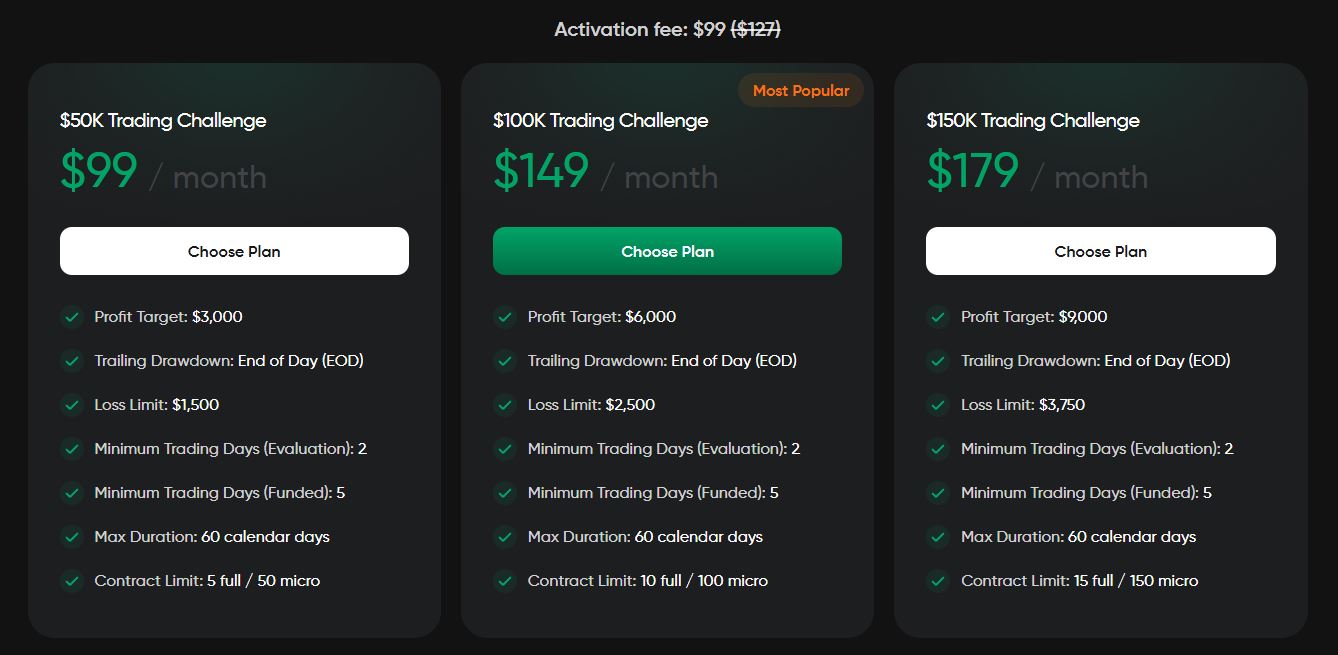The height and width of the screenshot is (655, 1338).
Task: Click checkmark beside 5 full / 50 micro
Action: coord(72,581)
